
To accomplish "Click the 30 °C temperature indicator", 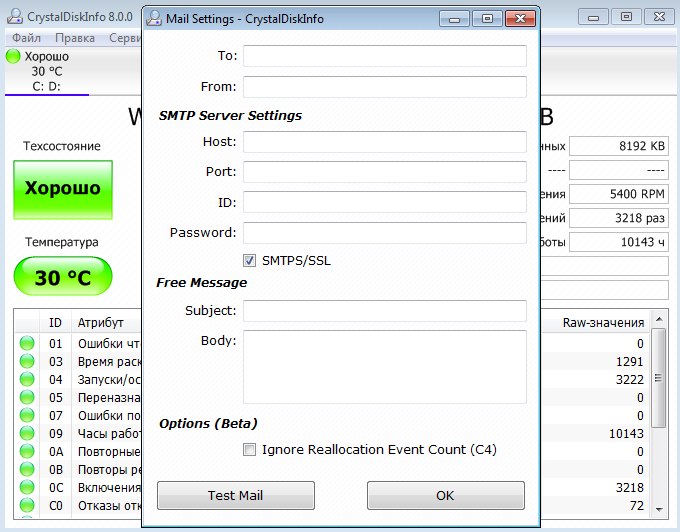I will pyautogui.click(x=62, y=277).
